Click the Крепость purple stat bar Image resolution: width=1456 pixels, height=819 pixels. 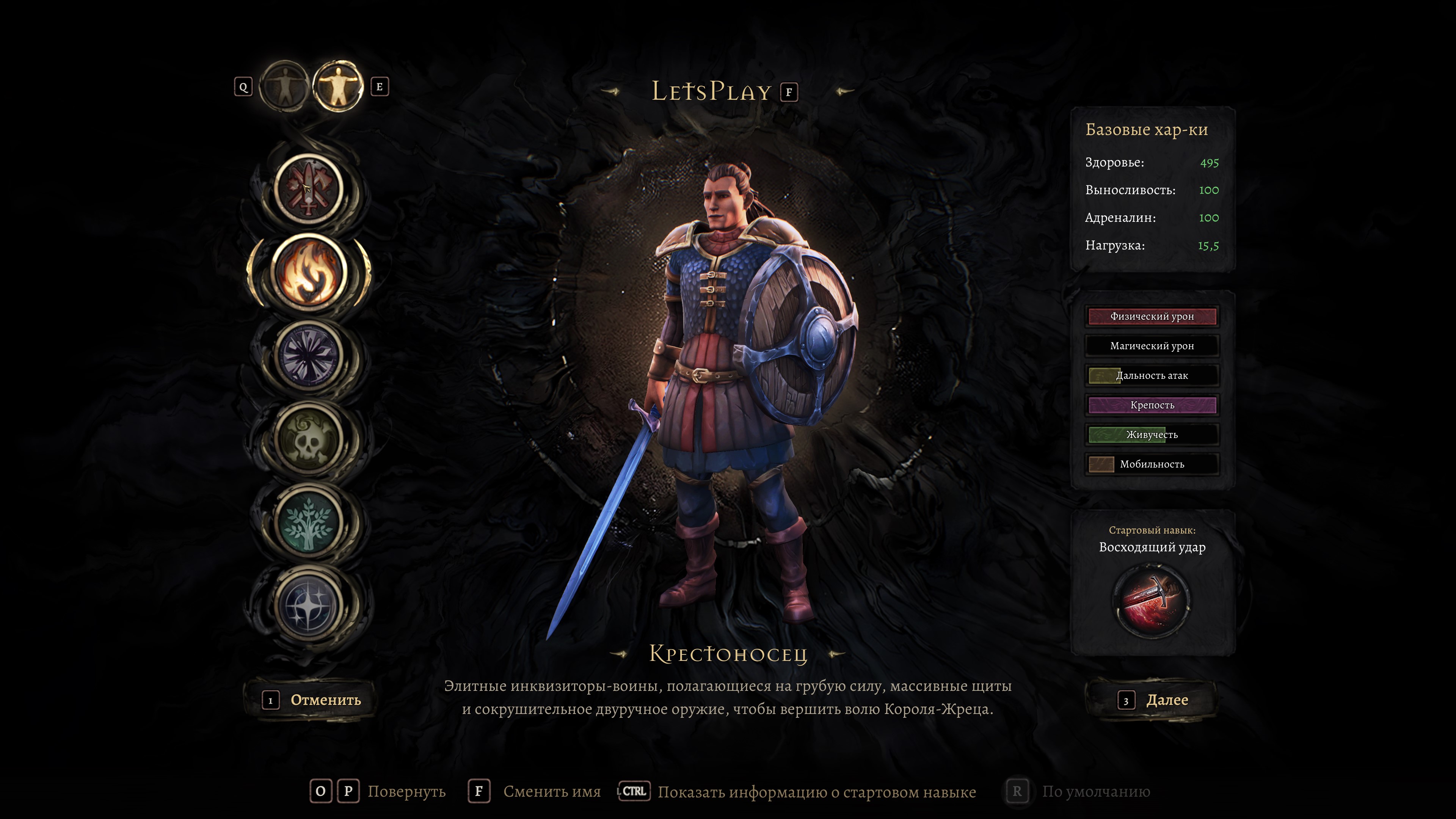point(1152,405)
